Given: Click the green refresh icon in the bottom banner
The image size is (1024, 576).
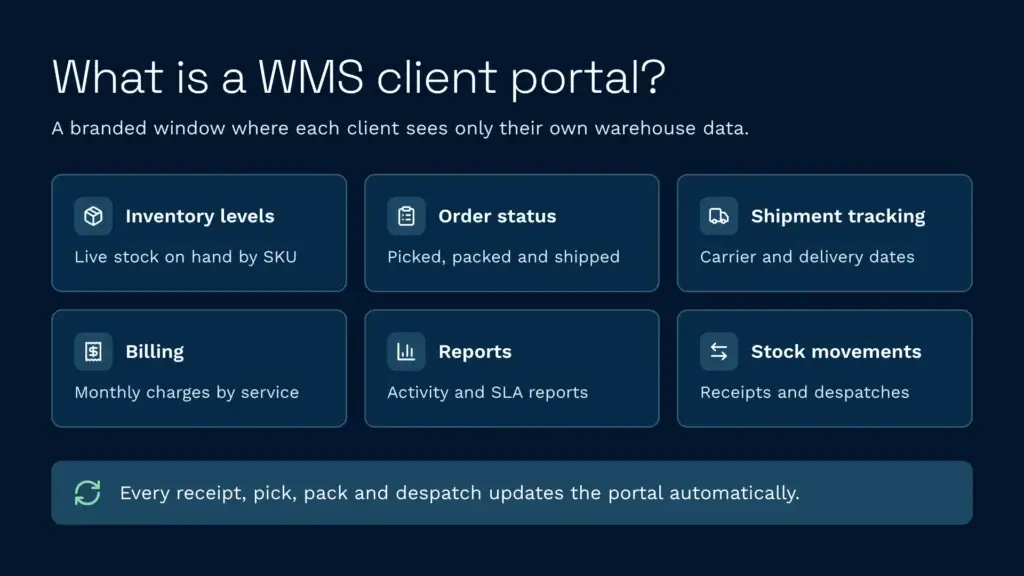Looking at the screenshot, I should pyautogui.click(x=88, y=493).
